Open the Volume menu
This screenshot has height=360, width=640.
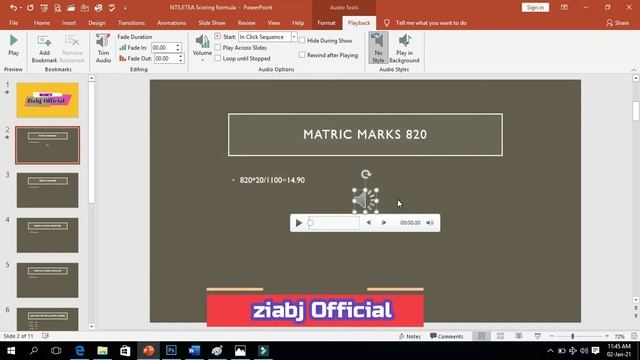tap(202, 48)
